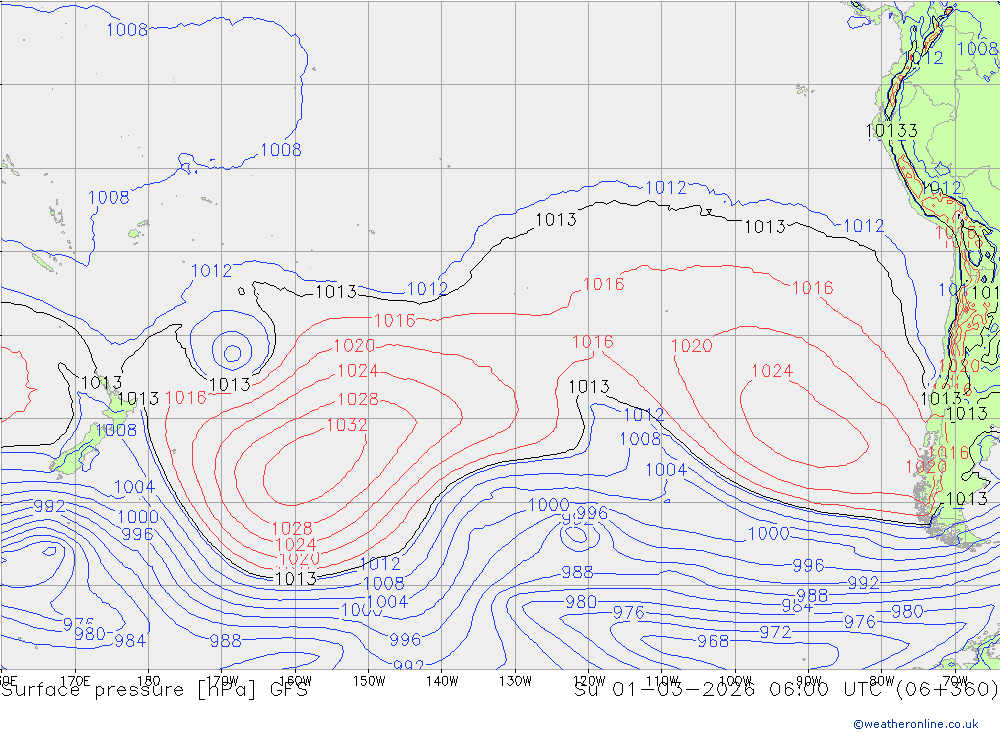Select the 170W longitude axis label
The width and height of the screenshot is (1000, 733).
[223, 681]
